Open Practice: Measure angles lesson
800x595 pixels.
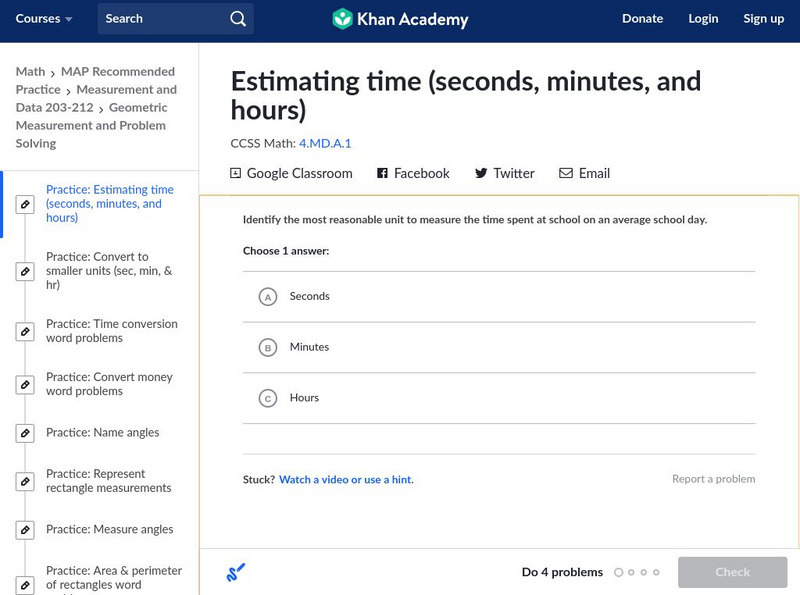pyautogui.click(x=109, y=529)
